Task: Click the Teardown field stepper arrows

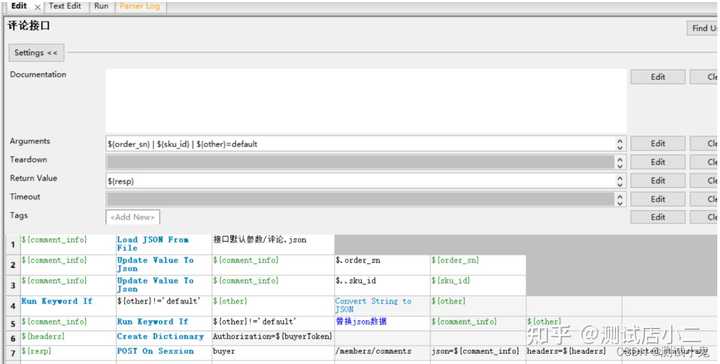Action: 620,162
